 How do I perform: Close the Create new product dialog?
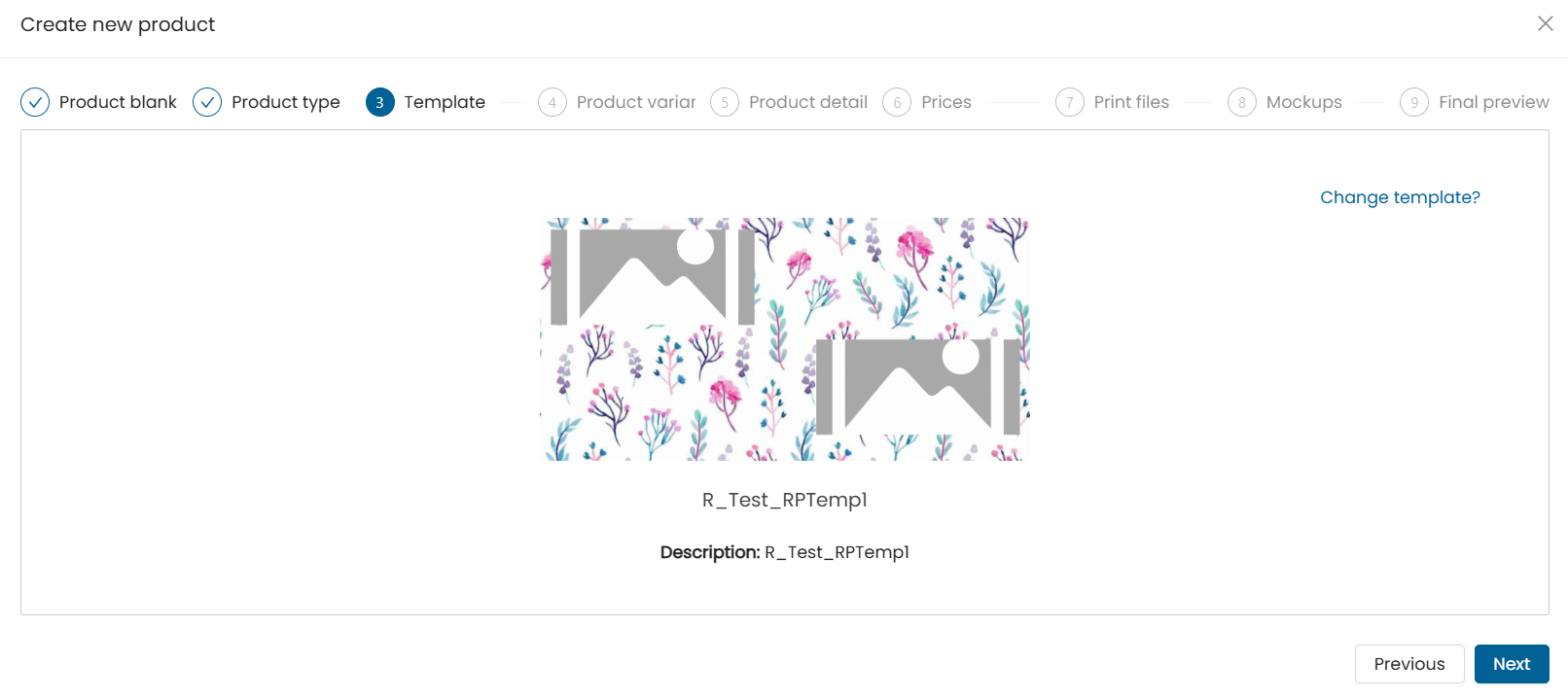click(1545, 23)
